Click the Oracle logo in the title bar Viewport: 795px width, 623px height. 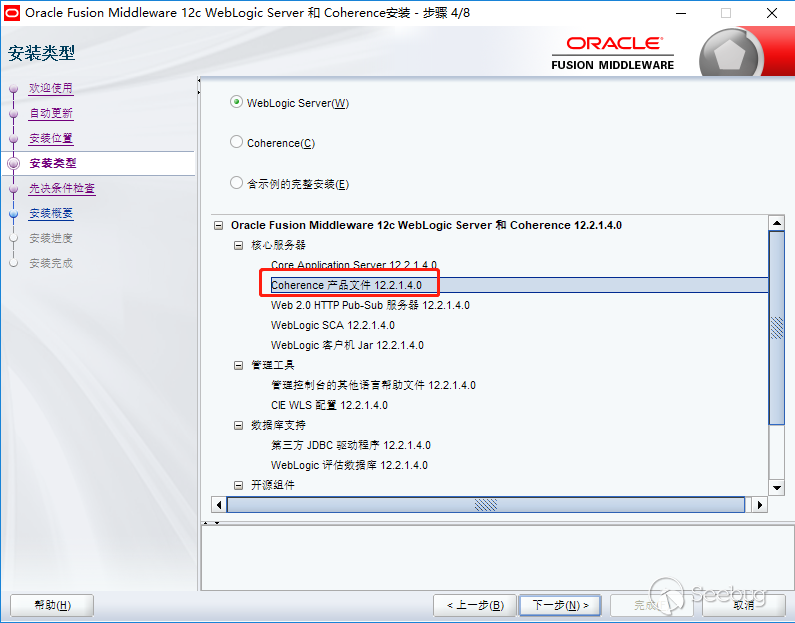pyautogui.click(x=12, y=13)
